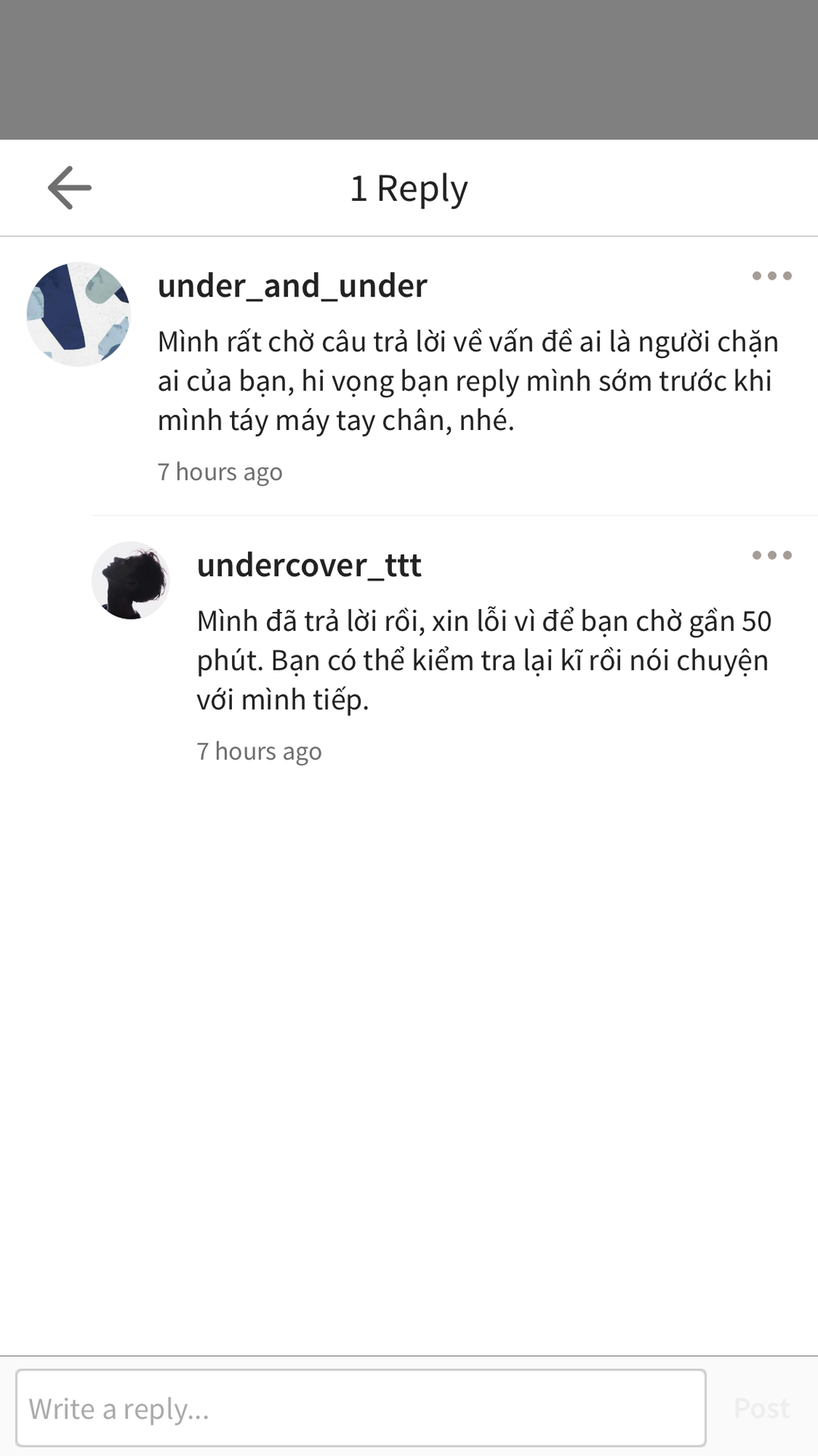The height and width of the screenshot is (1456, 818).
Task: View under_and_under's profile picture
Action: (79, 314)
